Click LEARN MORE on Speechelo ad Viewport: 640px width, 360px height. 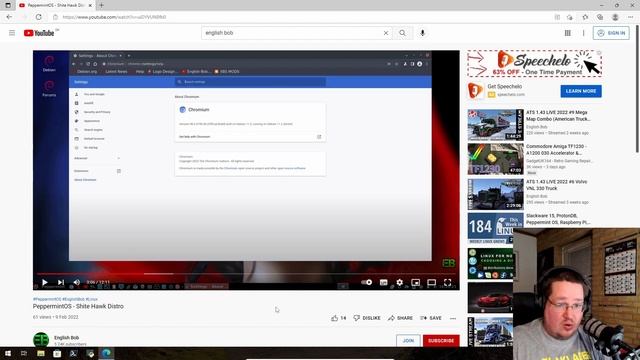pos(581,91)
